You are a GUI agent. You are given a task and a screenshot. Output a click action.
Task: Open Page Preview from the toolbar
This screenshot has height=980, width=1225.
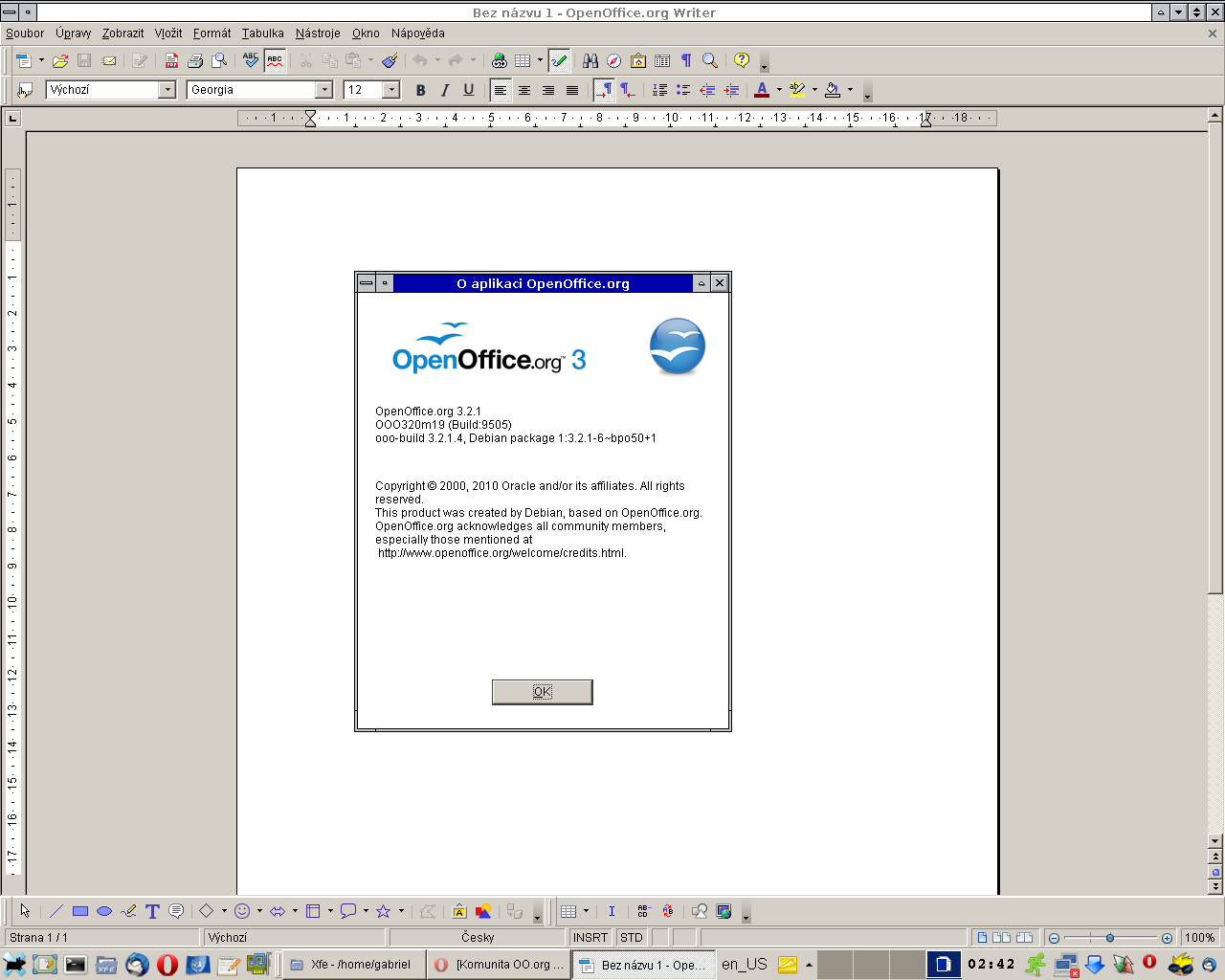click(x=219, y=60)
